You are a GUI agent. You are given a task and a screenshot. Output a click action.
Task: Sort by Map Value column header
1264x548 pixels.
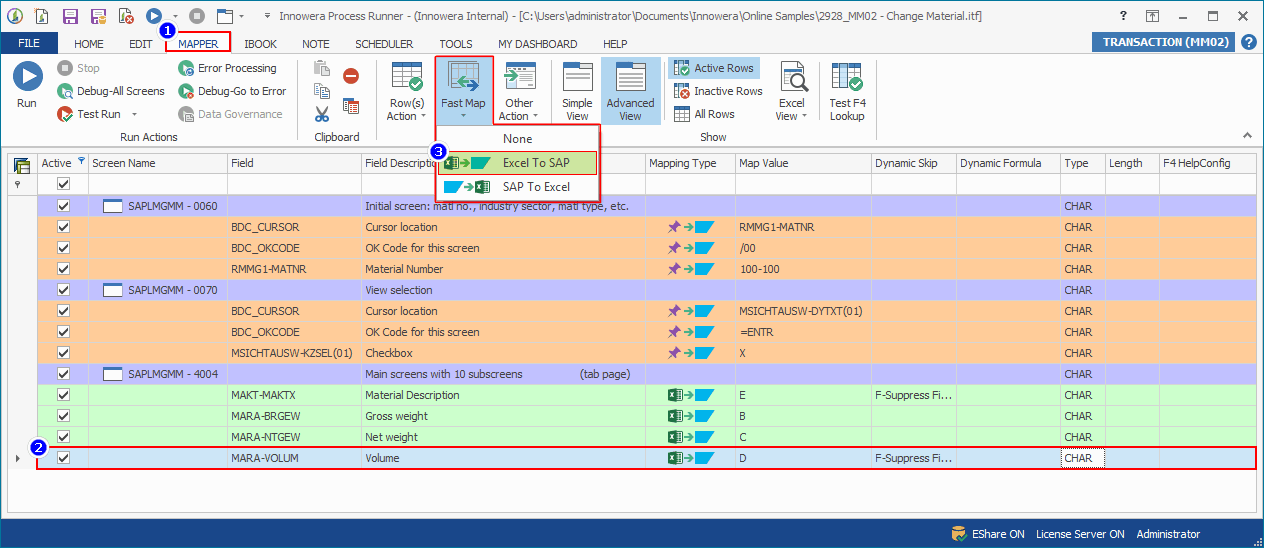click(803, 164)
